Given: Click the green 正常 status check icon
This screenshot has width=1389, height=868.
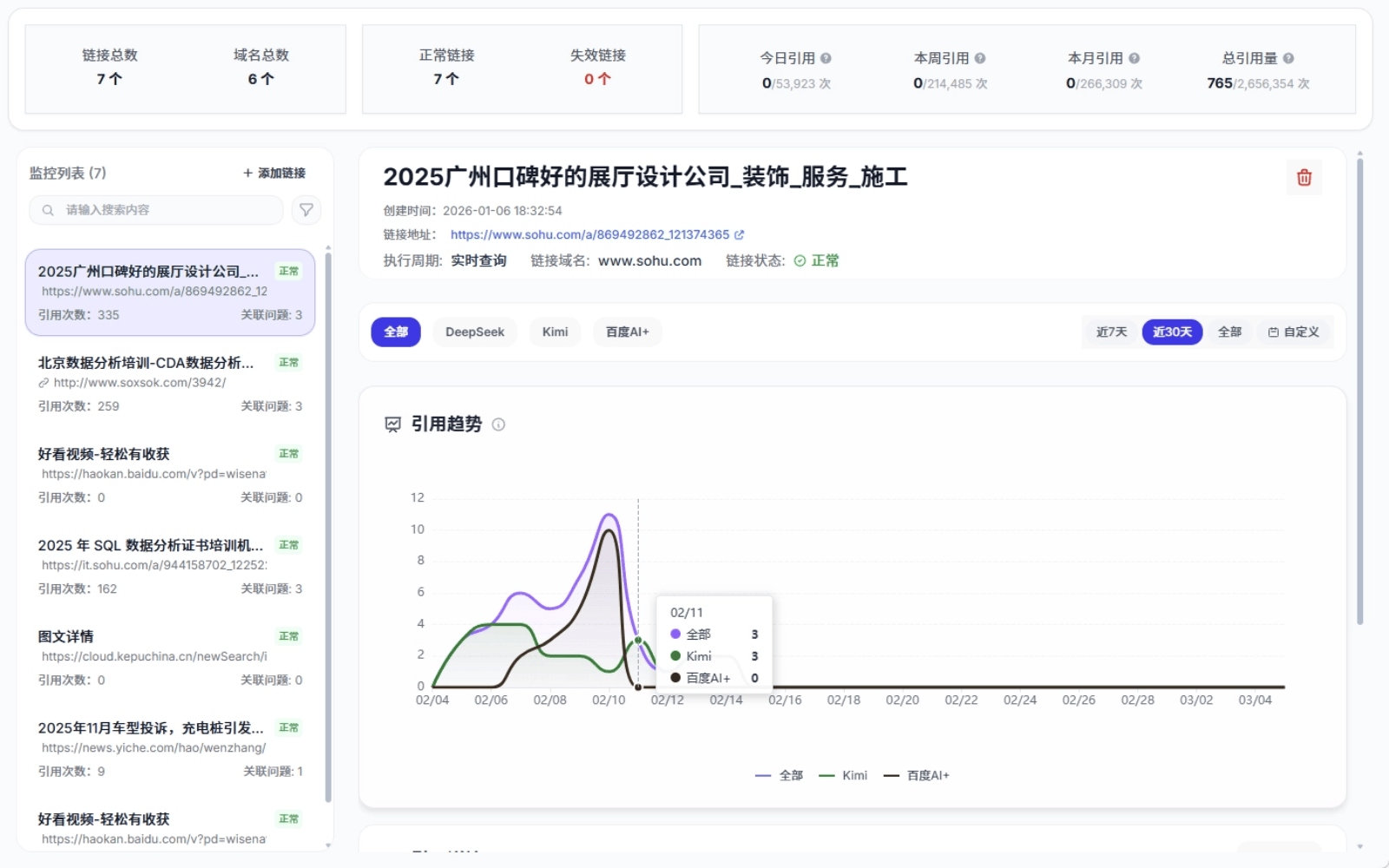Looking at the screenshot, I should (800, 260).
